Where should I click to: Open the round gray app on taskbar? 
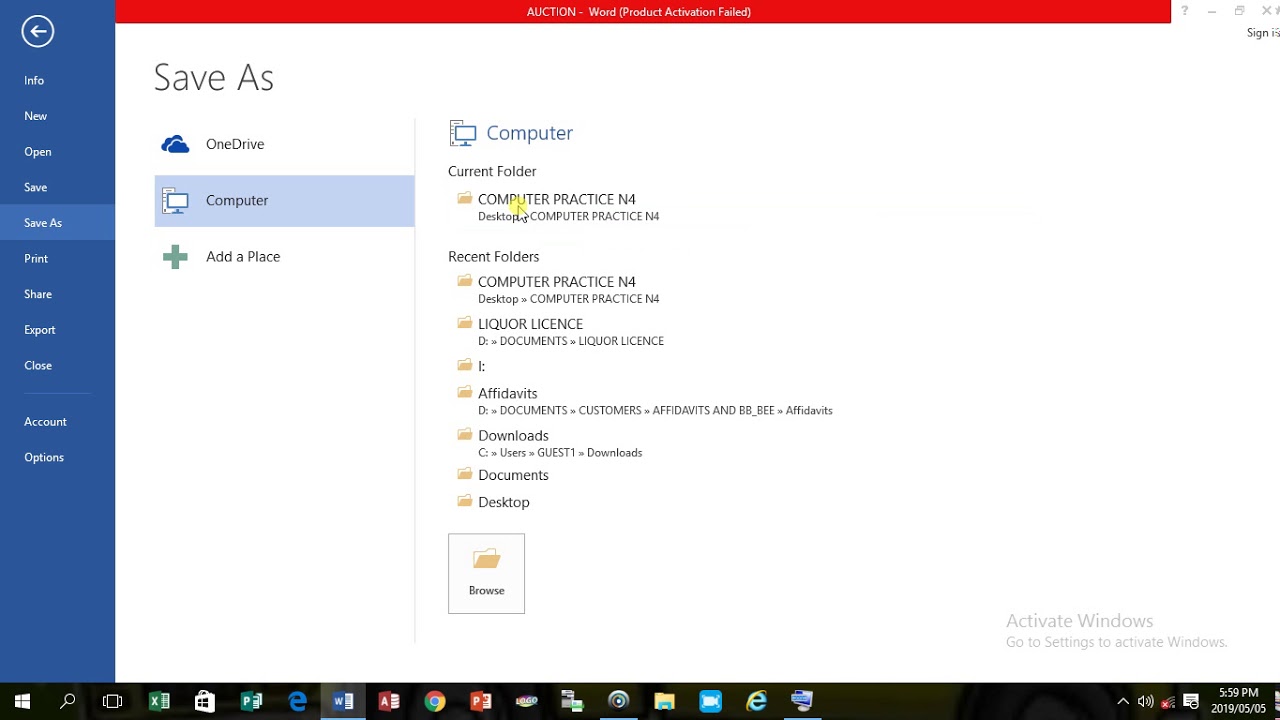pos(618,701)
